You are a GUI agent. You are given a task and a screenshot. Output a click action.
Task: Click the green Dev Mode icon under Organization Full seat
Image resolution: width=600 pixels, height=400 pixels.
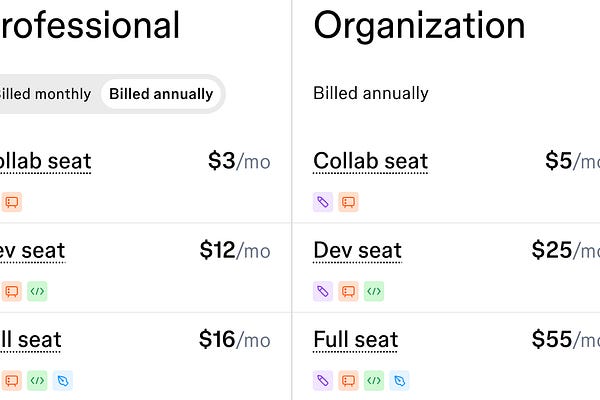point(374,380)
